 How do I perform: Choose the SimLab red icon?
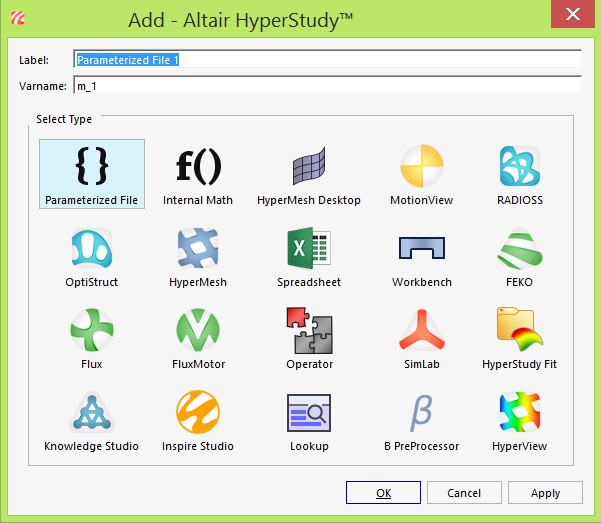pyautogui.click(x=422, y=330)
